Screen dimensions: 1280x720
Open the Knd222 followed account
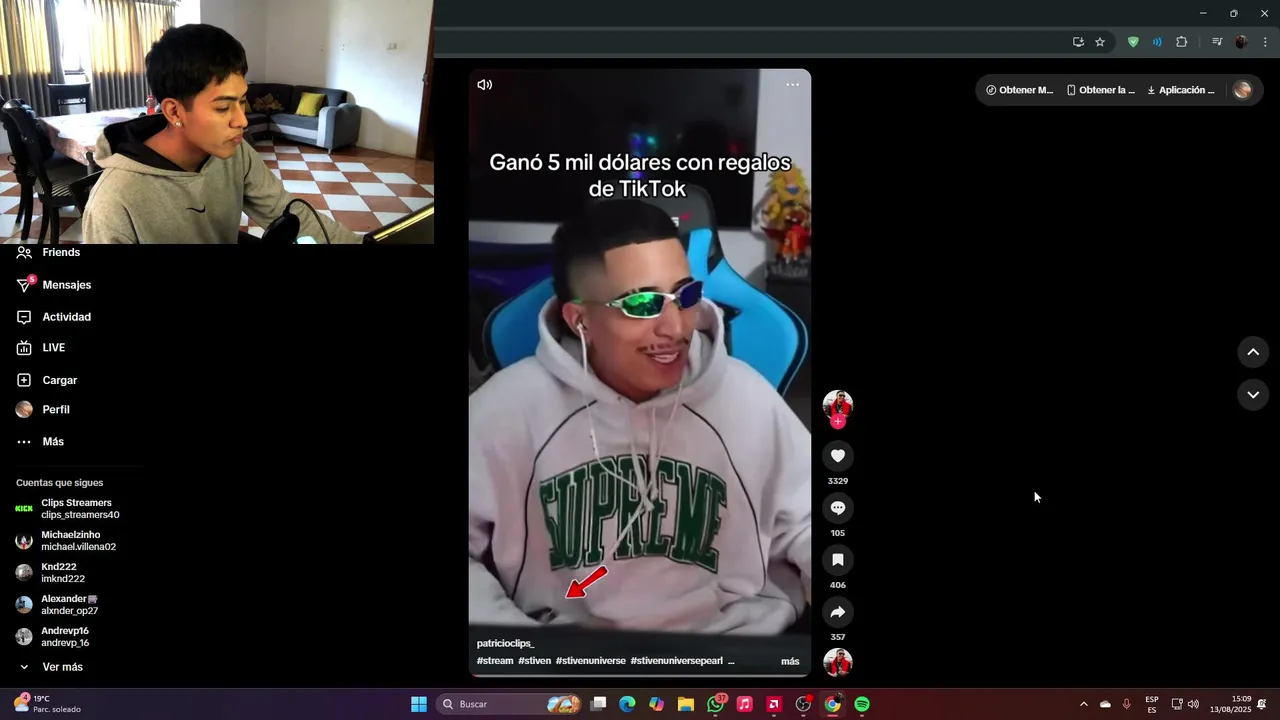click(50, 573)
